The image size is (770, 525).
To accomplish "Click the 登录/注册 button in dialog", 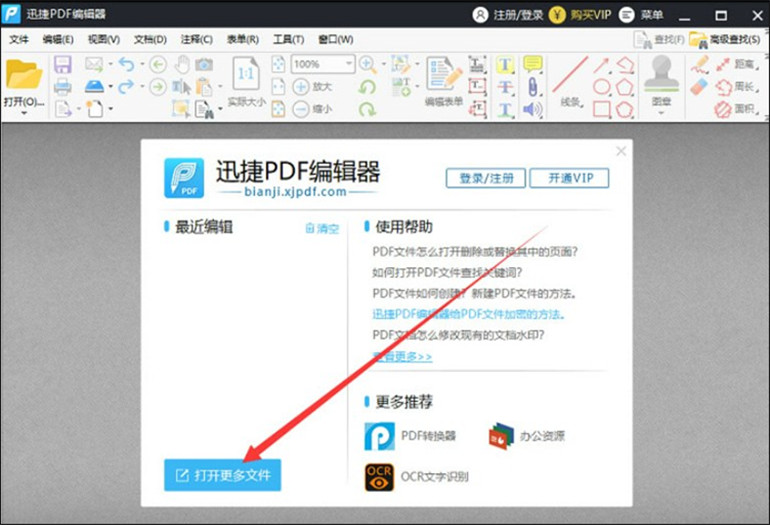I will (x=486, y=178).
